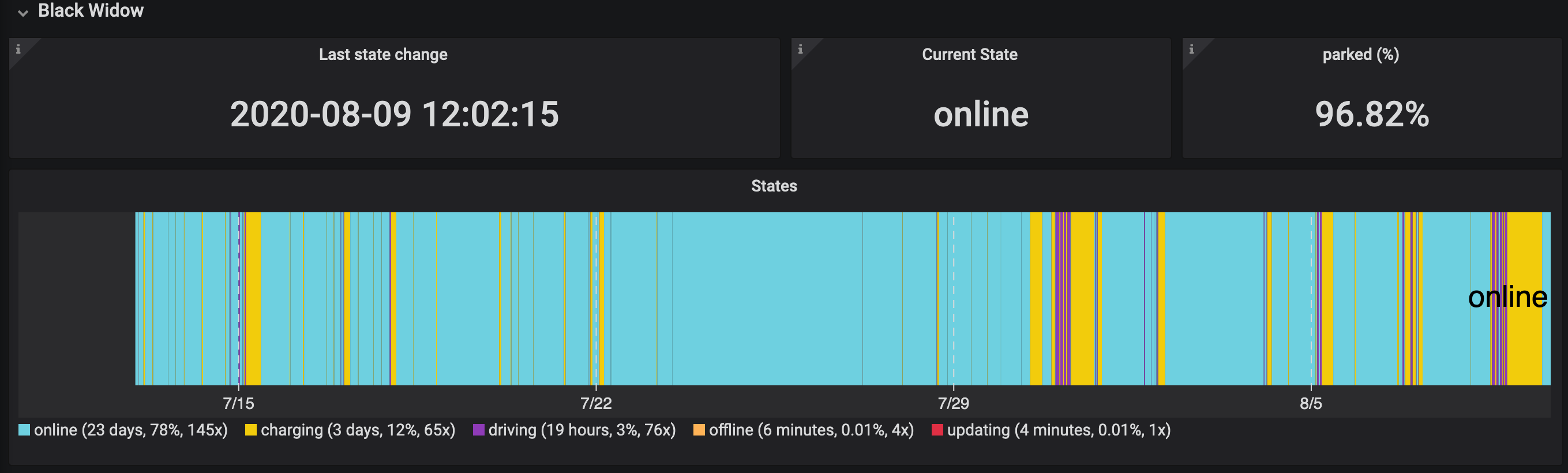Click the online legend color swatch

24,430
